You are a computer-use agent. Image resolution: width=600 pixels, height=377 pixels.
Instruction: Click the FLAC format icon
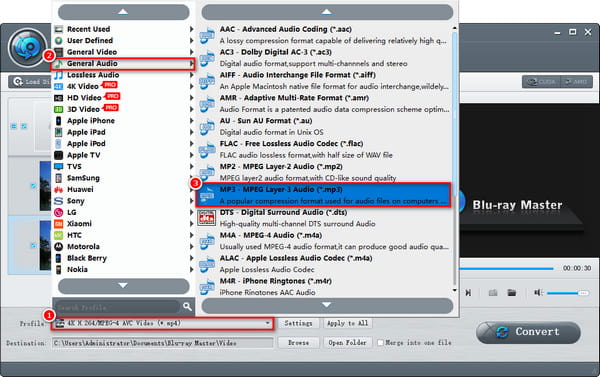pos(207,150)
